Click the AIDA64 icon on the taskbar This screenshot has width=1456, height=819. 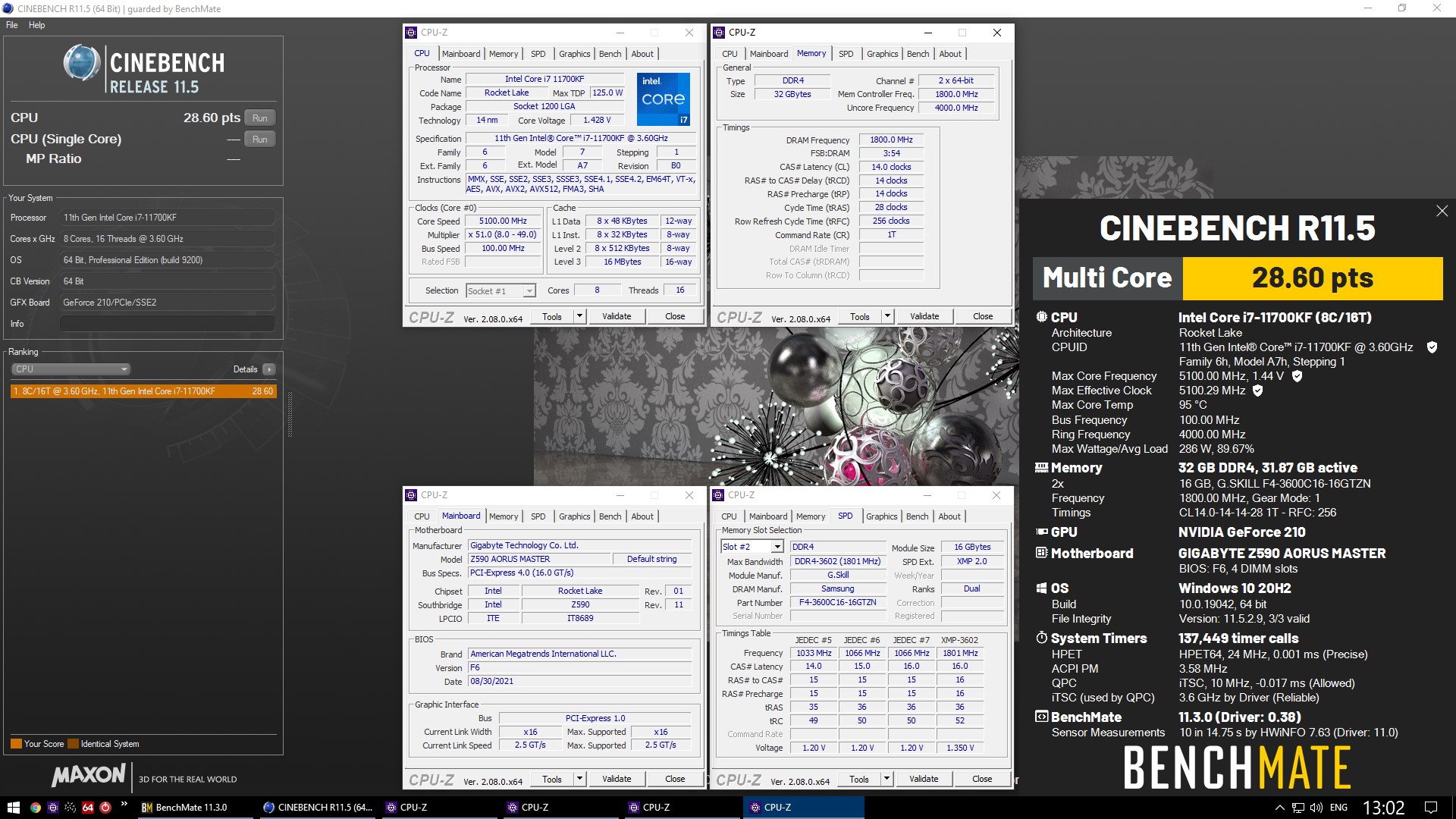(x=88, y=808)
